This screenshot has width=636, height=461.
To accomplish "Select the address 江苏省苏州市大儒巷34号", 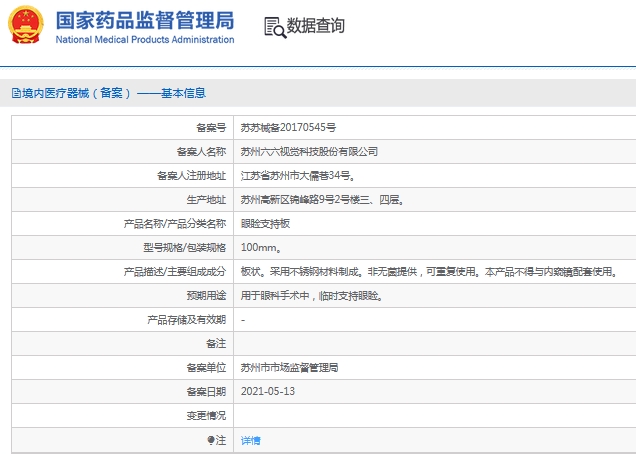I will [x=298, y=176].
